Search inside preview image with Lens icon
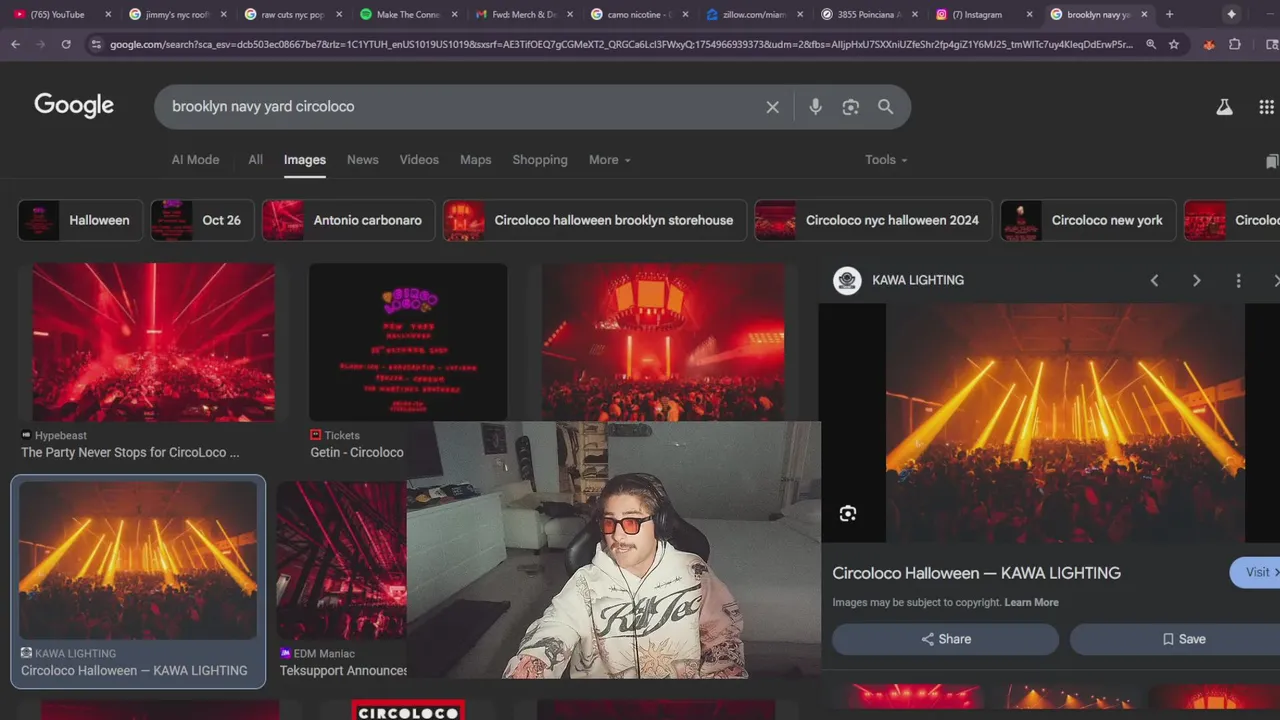1280x720 pixels. tap(848, 513)
